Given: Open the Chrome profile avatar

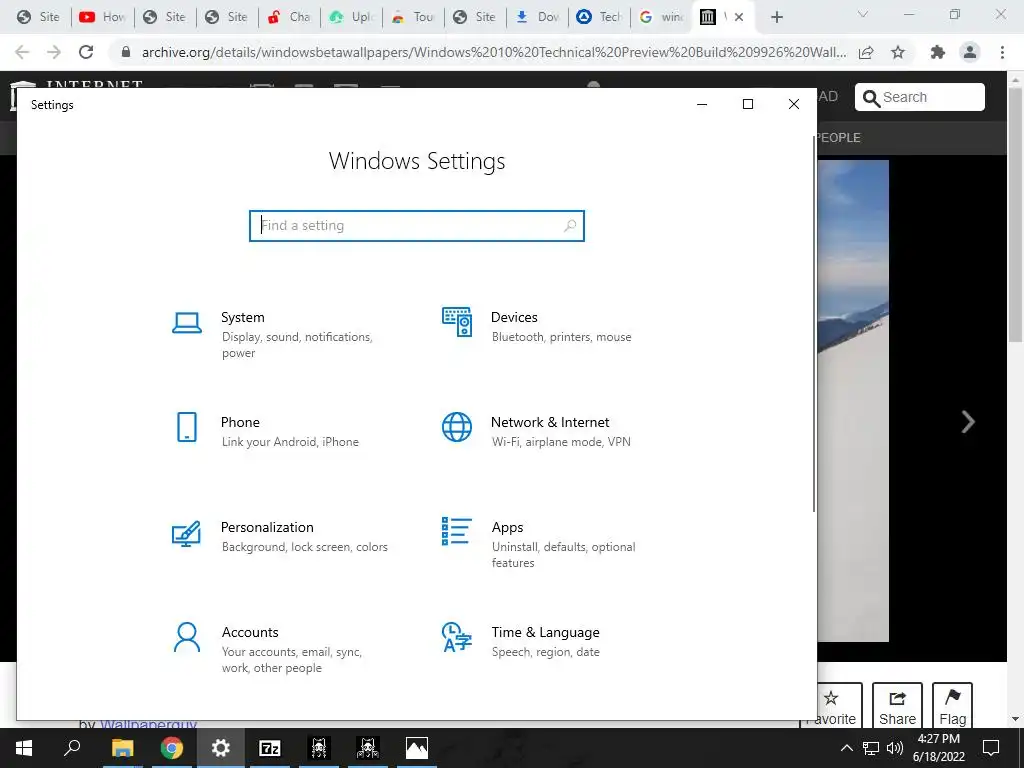Looking at the screenshot, I should [970, 52].
